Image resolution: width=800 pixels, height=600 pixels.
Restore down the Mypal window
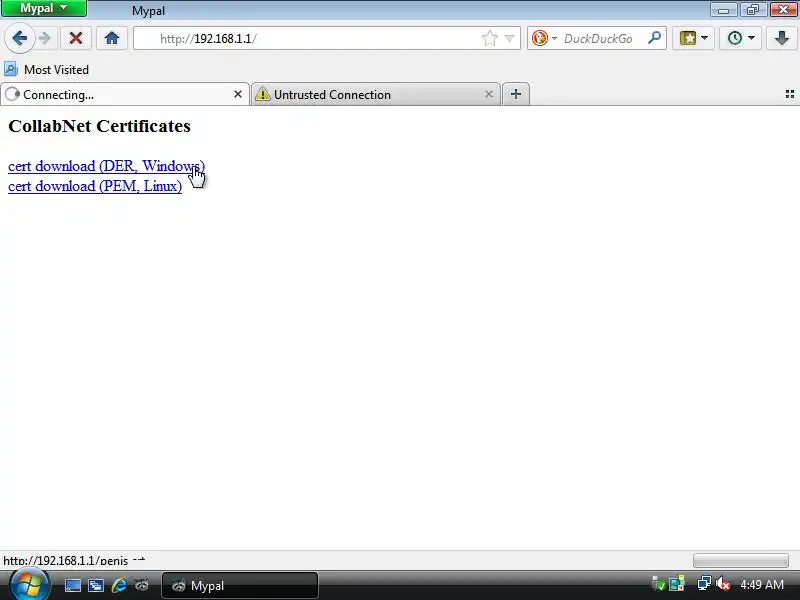click(753, 10)
